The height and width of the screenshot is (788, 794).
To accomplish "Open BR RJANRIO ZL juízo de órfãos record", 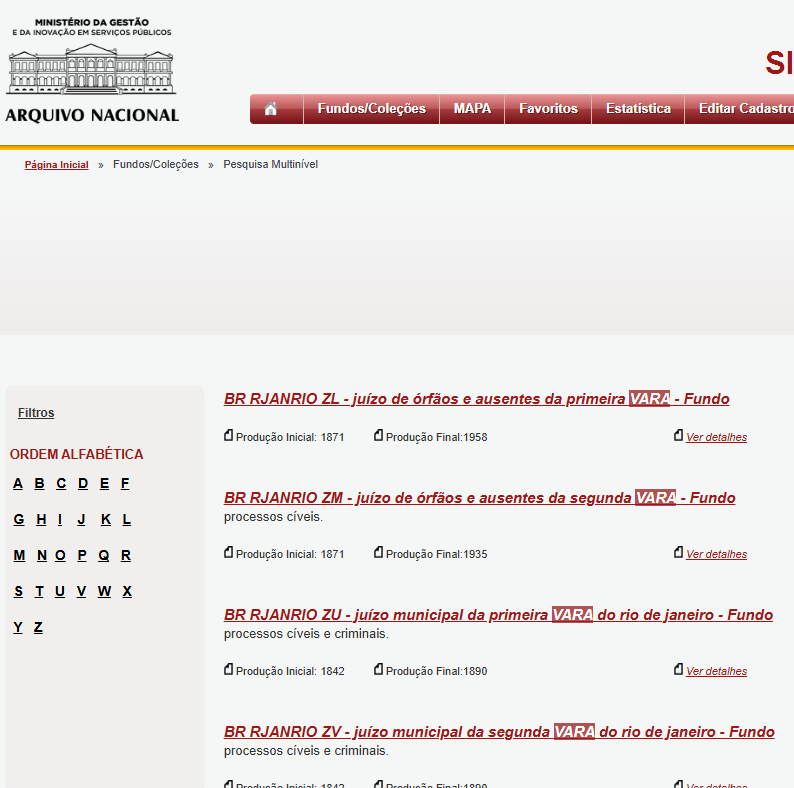I will coord(476,399).
